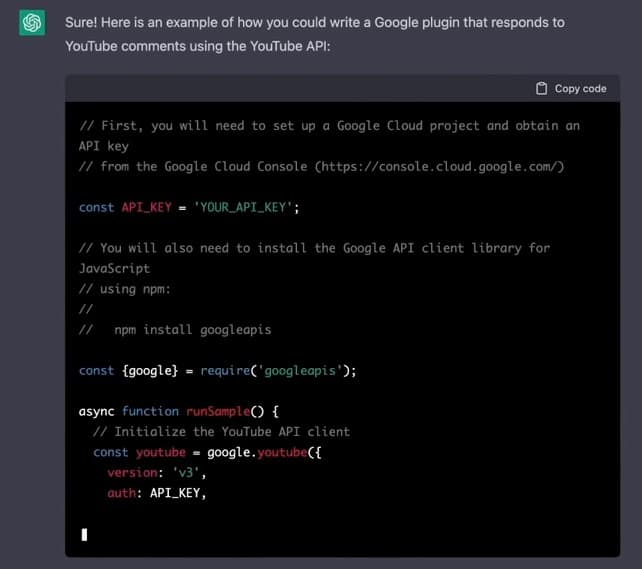
Task: Click the clipboard icon beside Copy code
Action: tap(541, 88)
